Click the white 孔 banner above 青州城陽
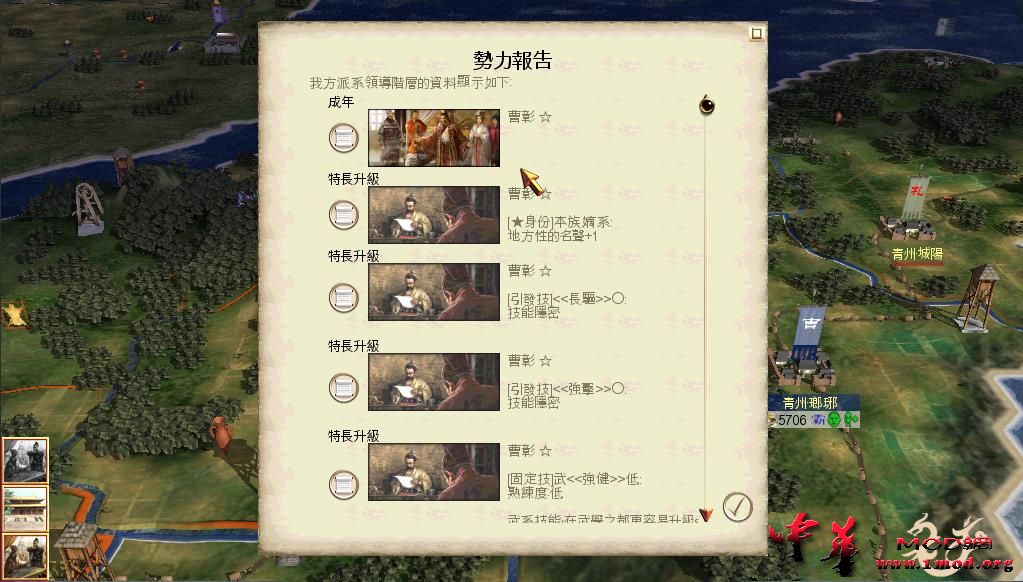 pos(916,197)
